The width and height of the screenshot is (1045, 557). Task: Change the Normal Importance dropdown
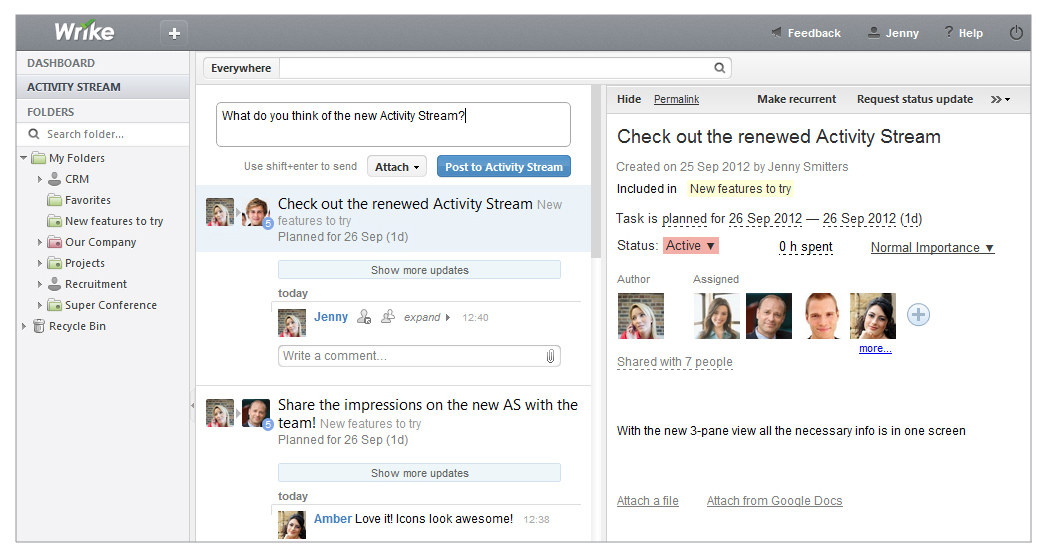pyautogui.click(x=932, y=247)
